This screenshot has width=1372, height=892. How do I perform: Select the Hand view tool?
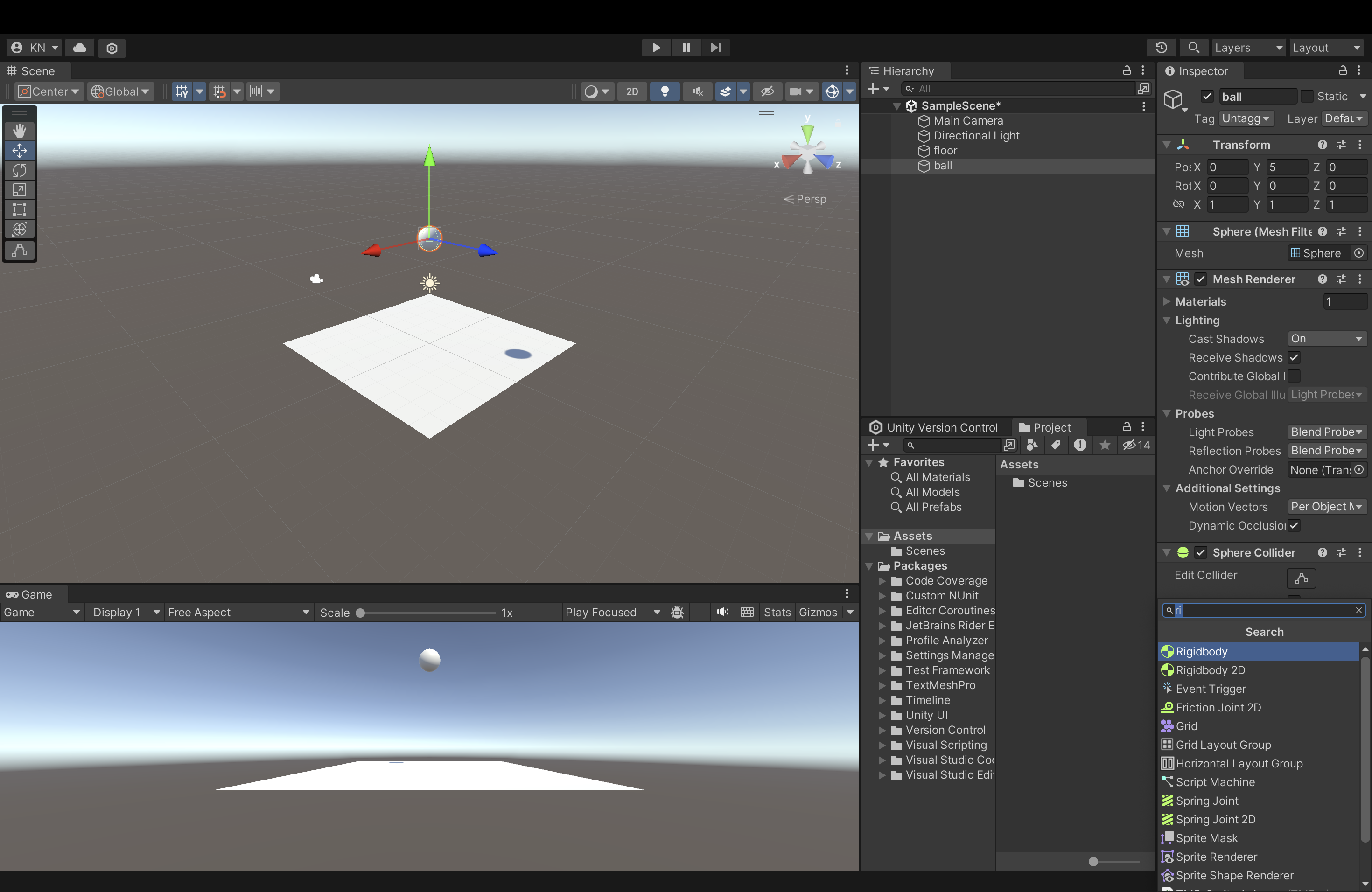[20, 131]
